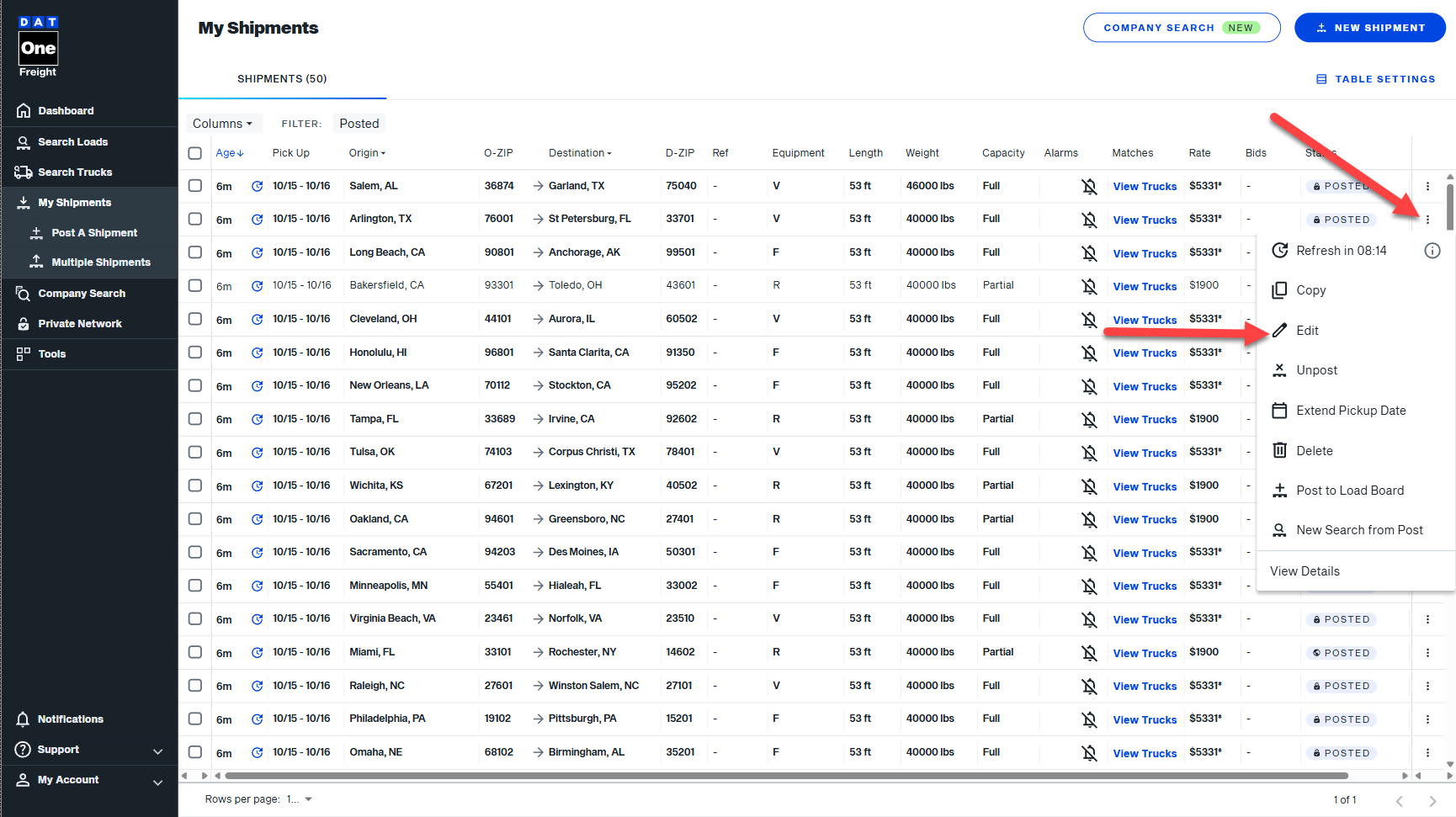The image size is (1456, 817).
Task: Open the Notifications bell in sidebar
Action: [x=24, y=719]
